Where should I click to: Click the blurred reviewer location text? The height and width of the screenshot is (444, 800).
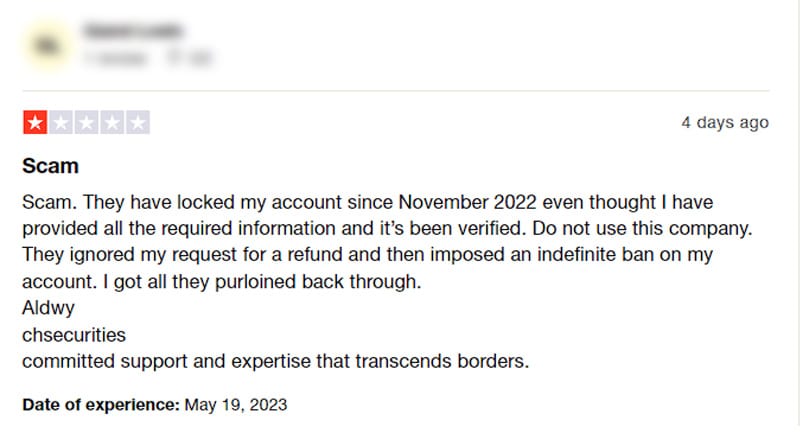tap(190, 58)
